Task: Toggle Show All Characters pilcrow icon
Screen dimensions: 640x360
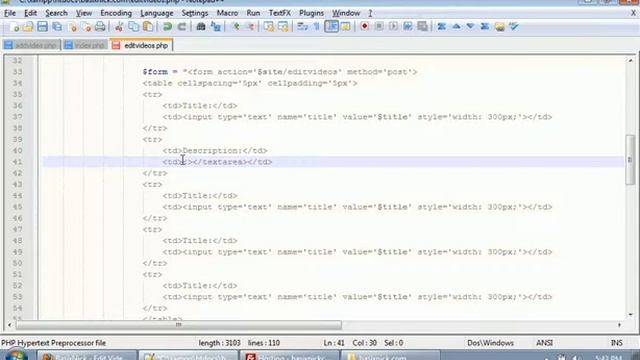Action: (x=317, y=27)
